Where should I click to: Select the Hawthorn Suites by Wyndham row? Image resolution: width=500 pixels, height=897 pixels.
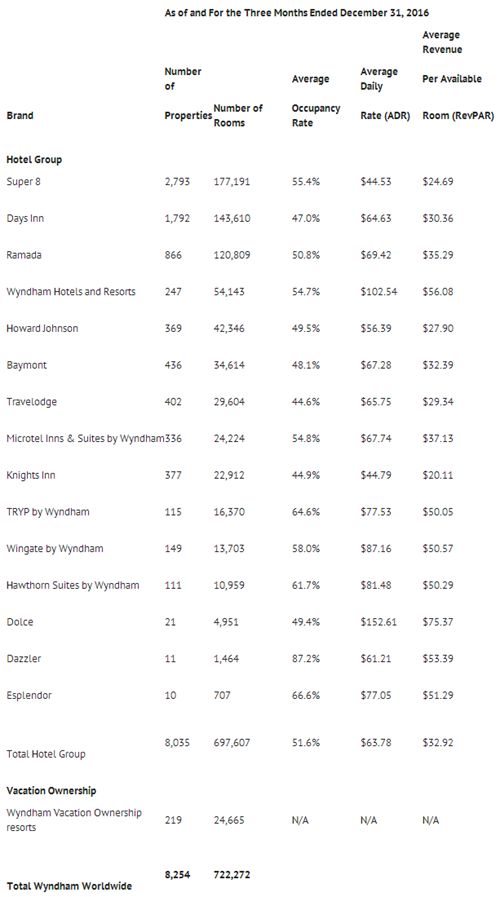(x=250, y=585)
